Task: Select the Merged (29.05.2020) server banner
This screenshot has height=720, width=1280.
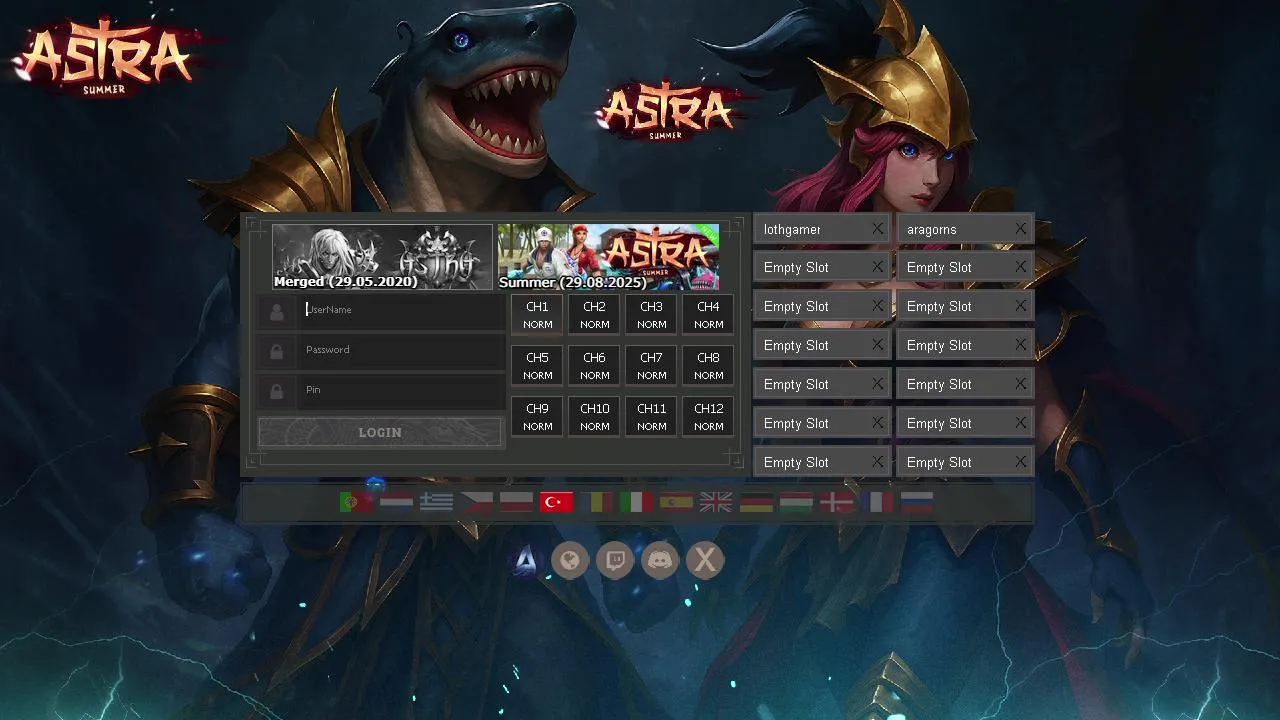Action: [382, 257]
